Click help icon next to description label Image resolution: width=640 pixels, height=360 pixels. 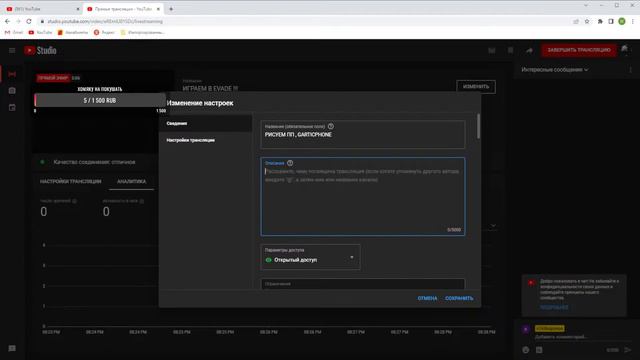tap(290, 163)
